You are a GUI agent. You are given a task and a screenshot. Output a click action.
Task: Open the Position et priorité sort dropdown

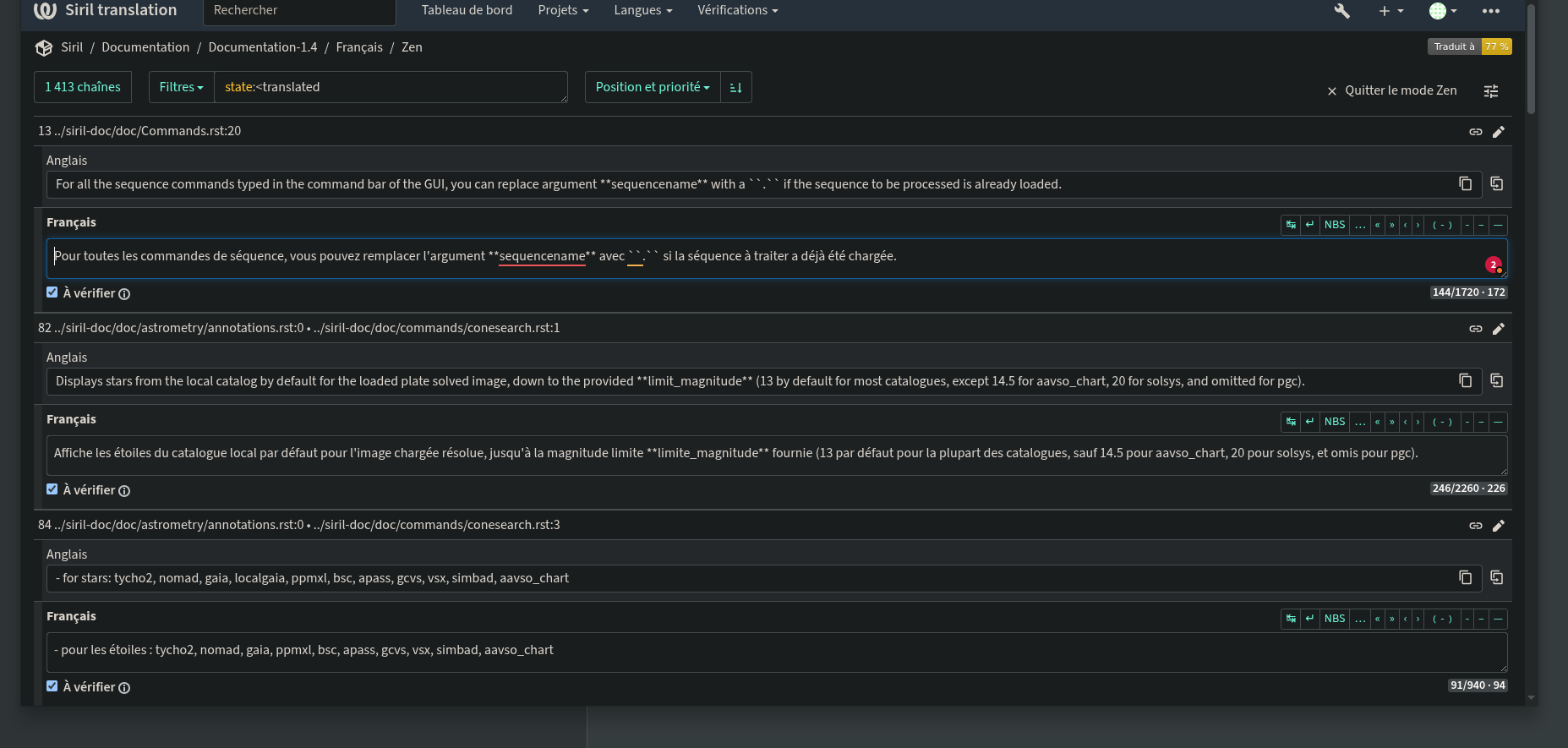(652, 87)
